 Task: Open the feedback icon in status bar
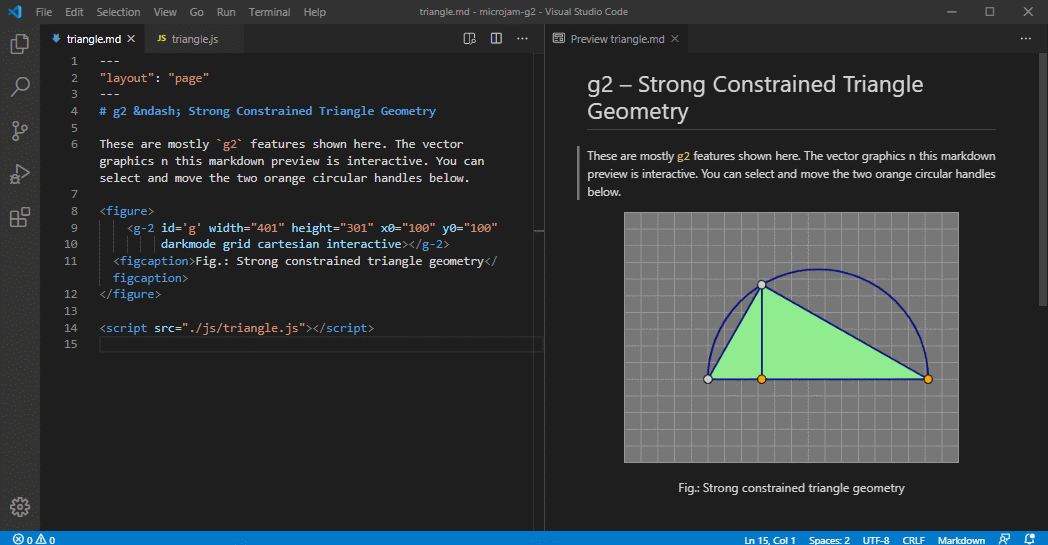(x=1004, y=539)
